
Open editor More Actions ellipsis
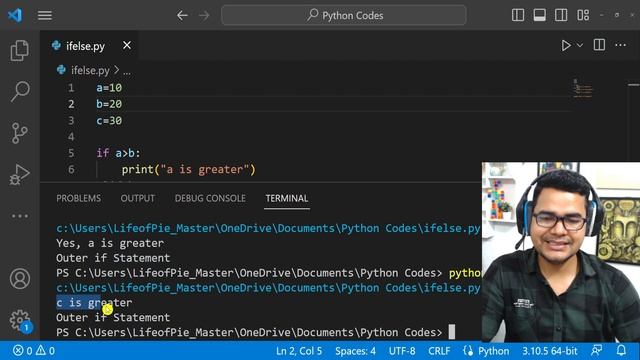coord(620,45)
